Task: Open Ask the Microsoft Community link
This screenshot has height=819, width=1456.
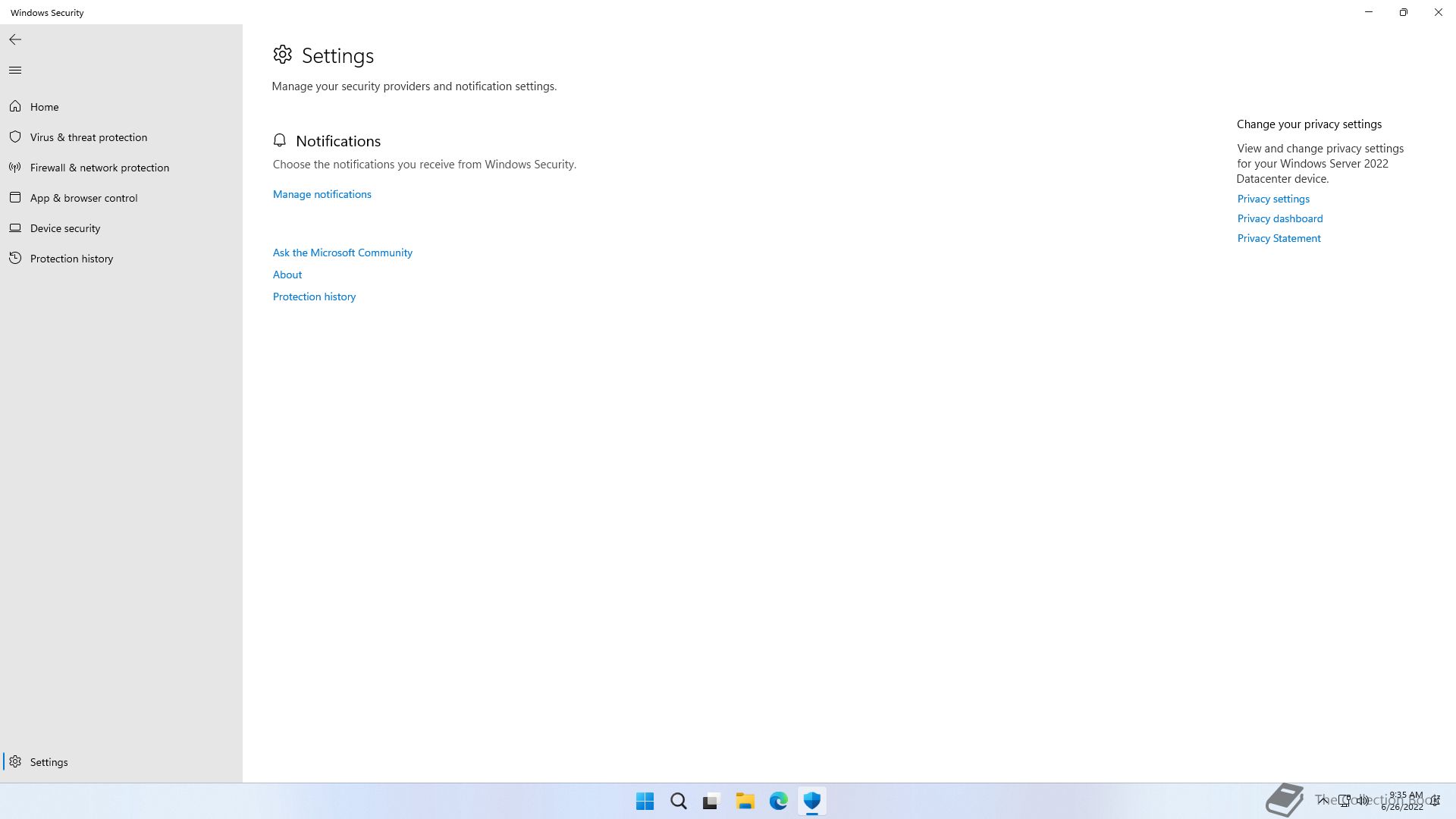Action: tap(343, 253)
